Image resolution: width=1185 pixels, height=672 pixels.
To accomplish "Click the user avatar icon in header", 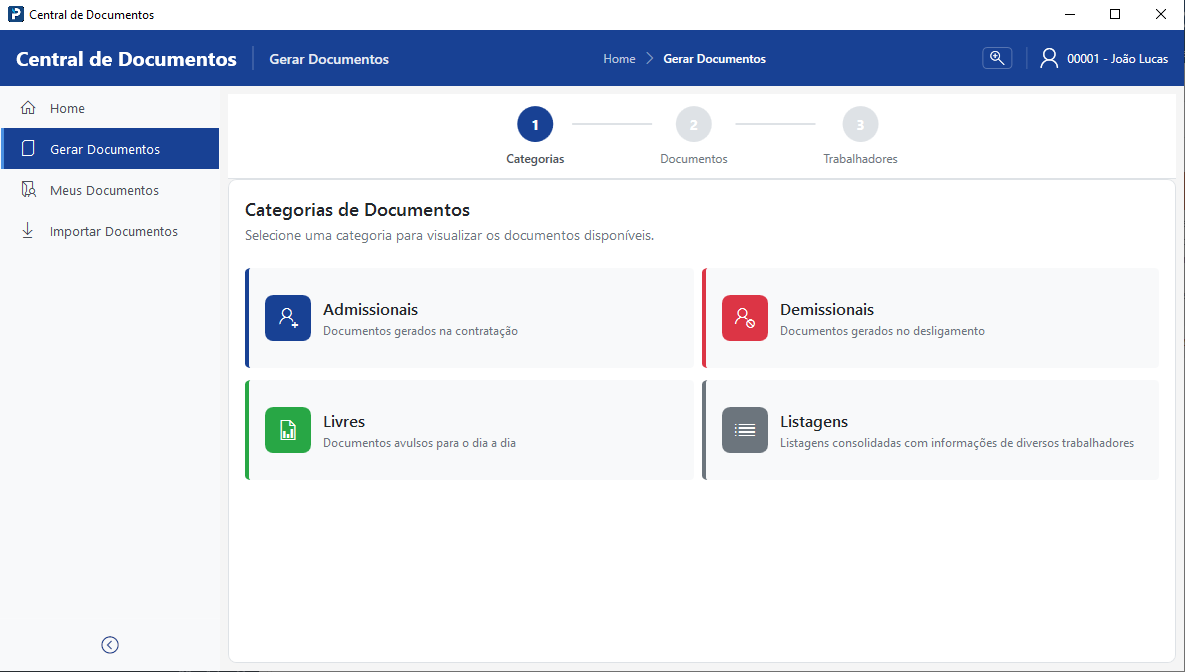I will (x=1048, y=58).
